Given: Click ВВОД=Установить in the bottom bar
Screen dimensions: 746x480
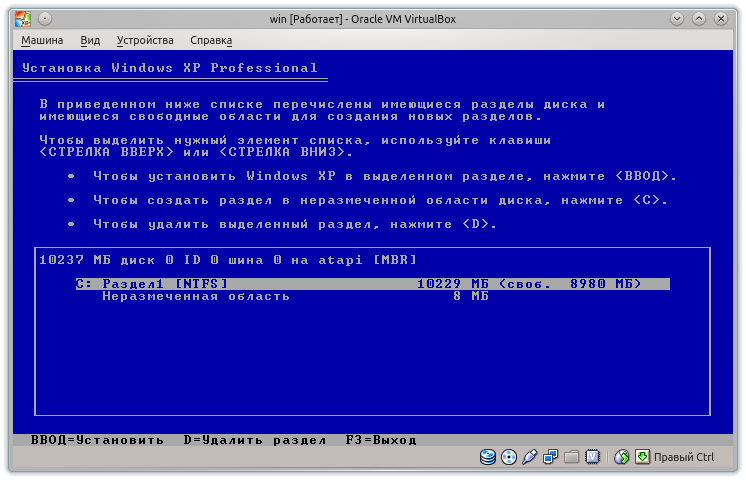Looking at the screenshot, I should pos(97,440).
